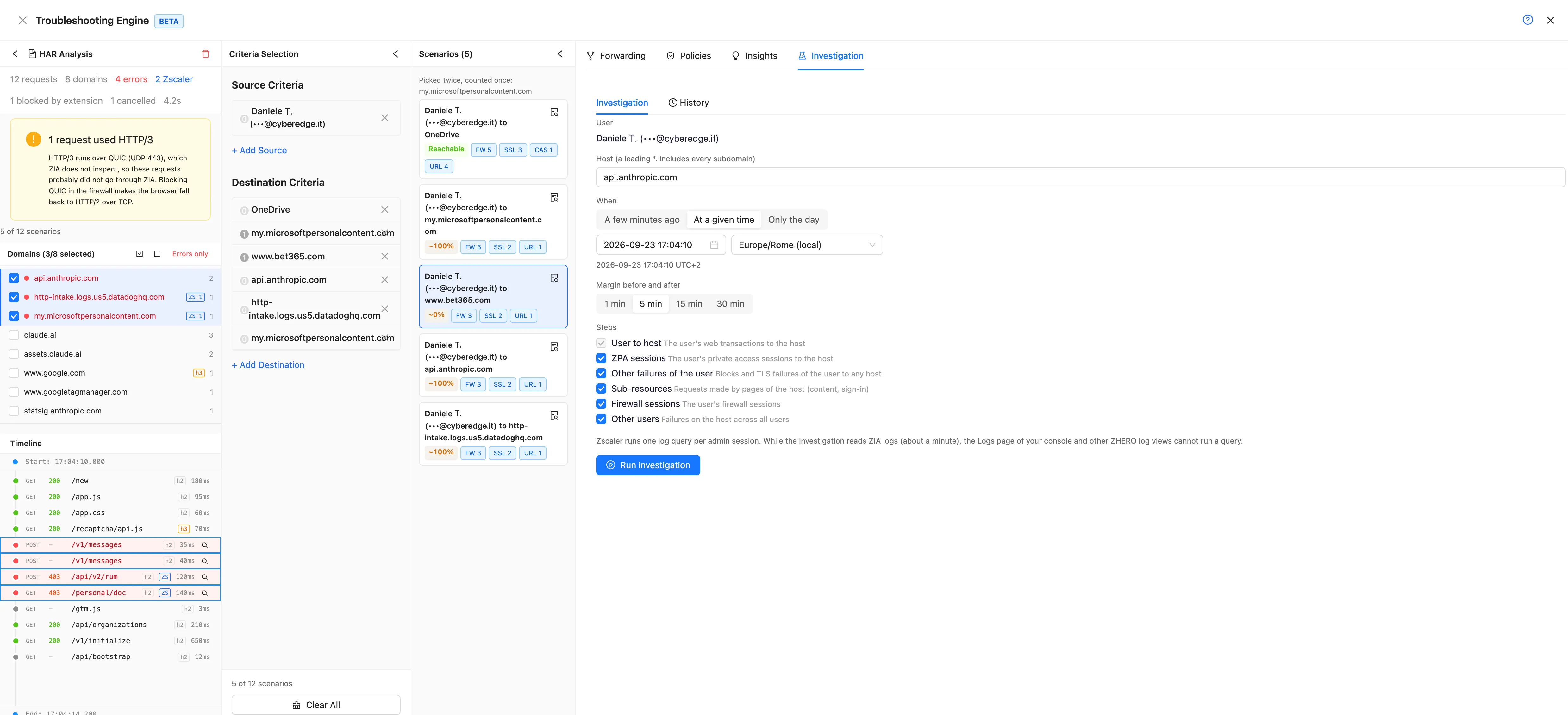The image size is (1568, 715).
Task: Select 'A few minutes ago' time option
Action: tap(641, 220)
